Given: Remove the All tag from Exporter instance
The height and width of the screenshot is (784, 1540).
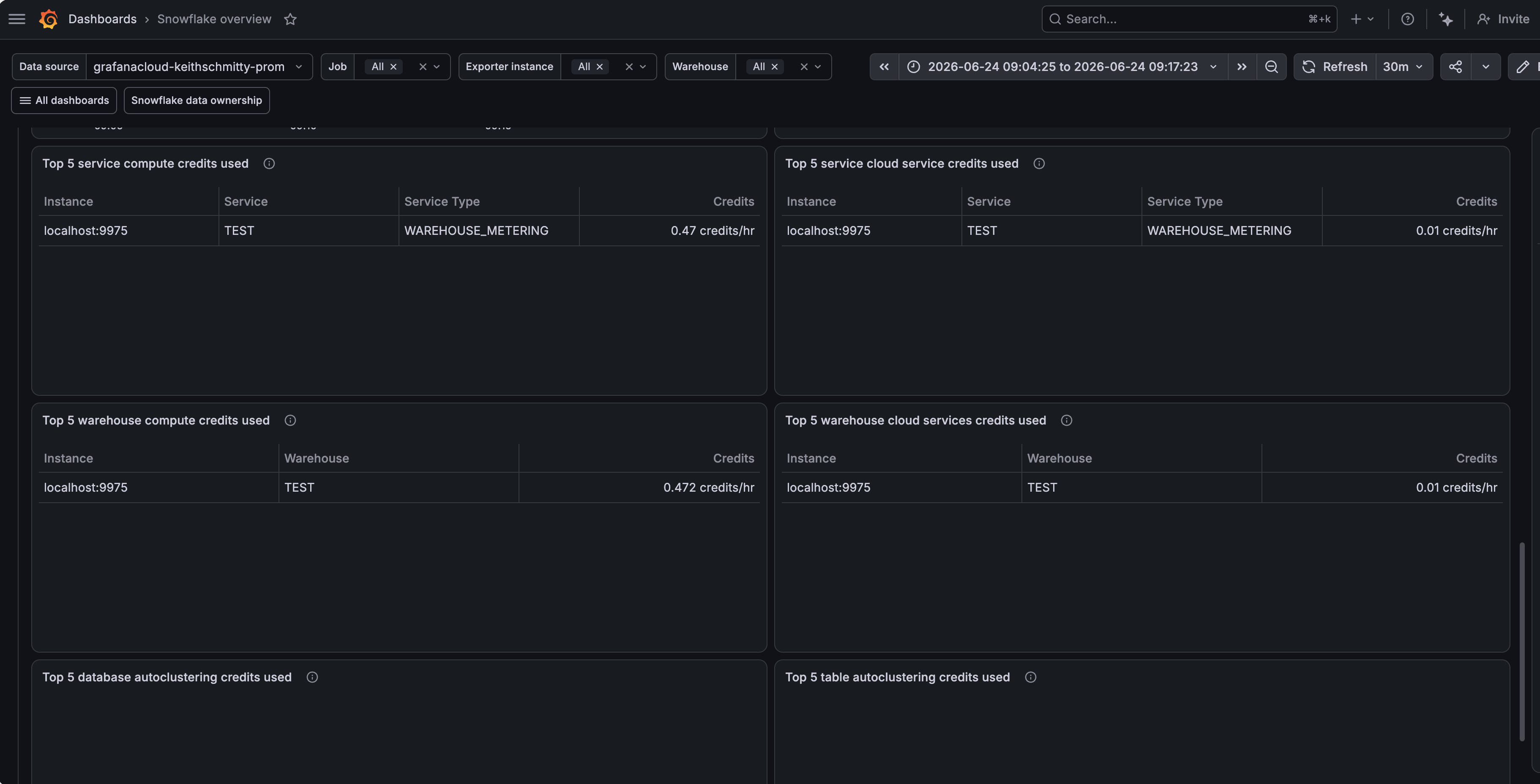Looking at the screenshot, I should coord(600,66).
